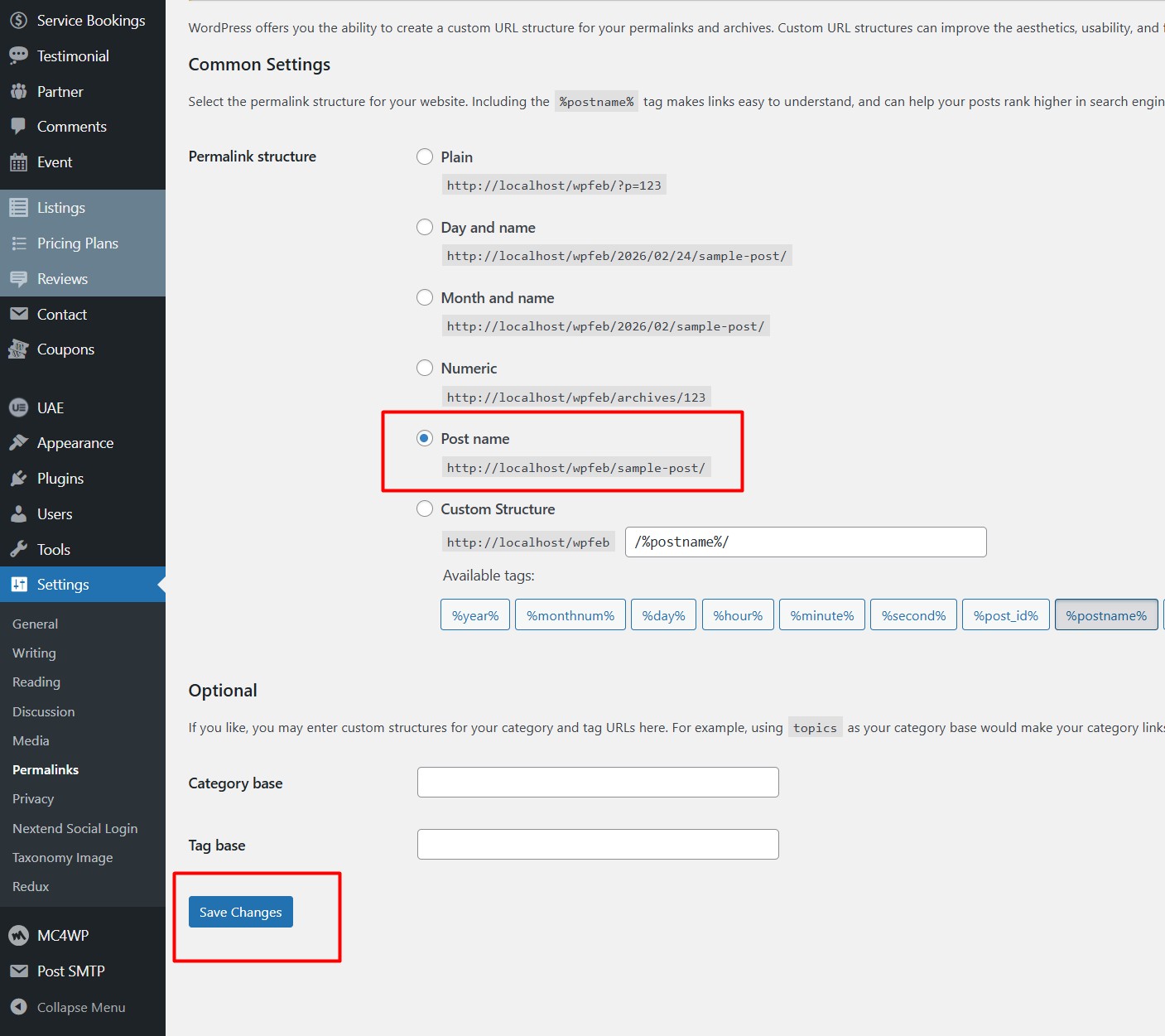Click the Tag base text field

click(x=598, y=844)
